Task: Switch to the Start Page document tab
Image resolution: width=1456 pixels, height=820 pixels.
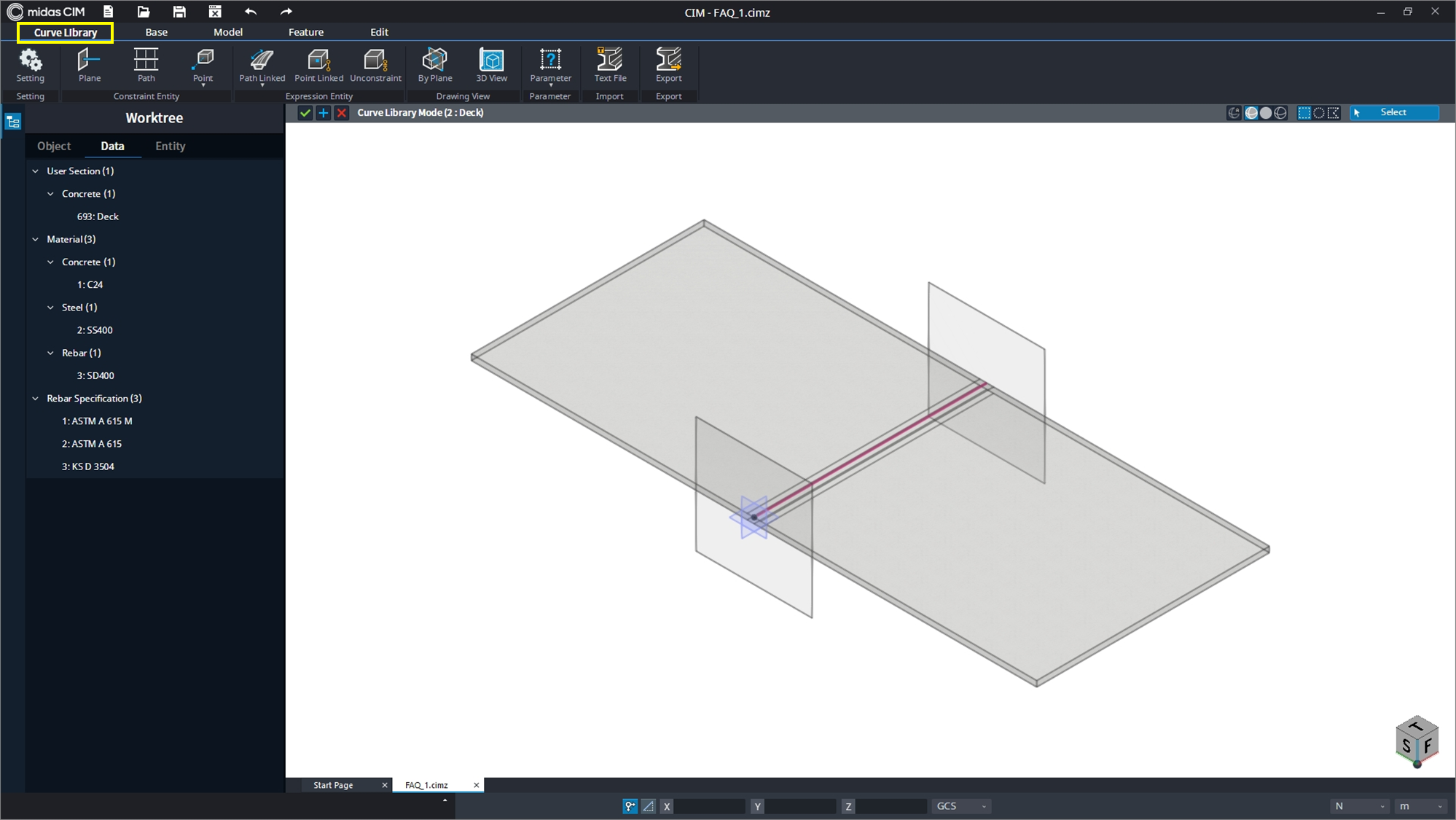Action: click(333, 785)
